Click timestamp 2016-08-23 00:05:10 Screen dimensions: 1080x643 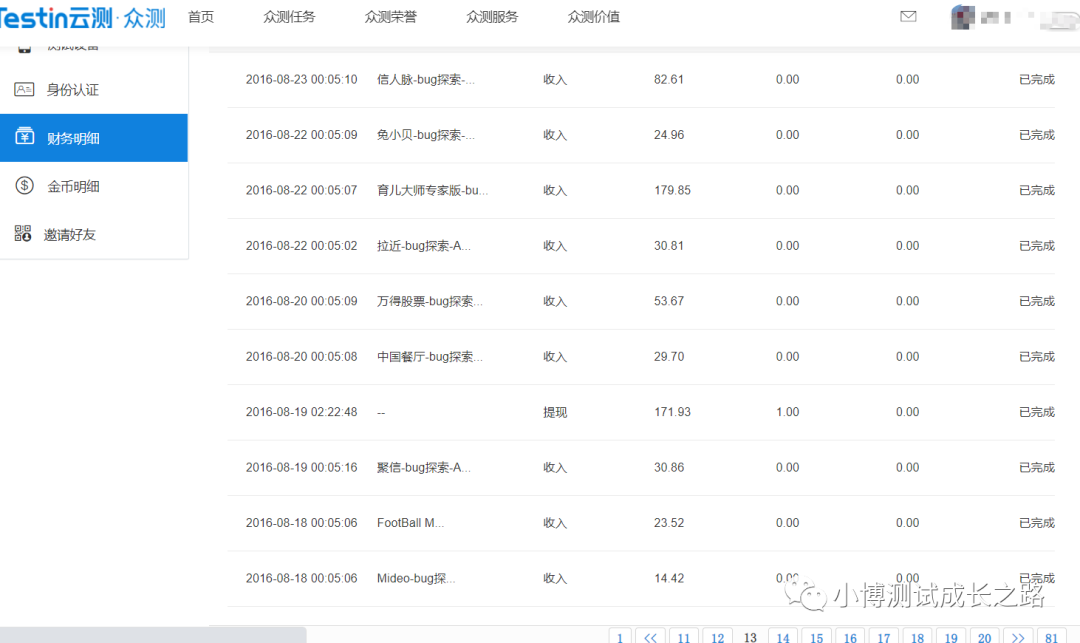tap(302, 79)
